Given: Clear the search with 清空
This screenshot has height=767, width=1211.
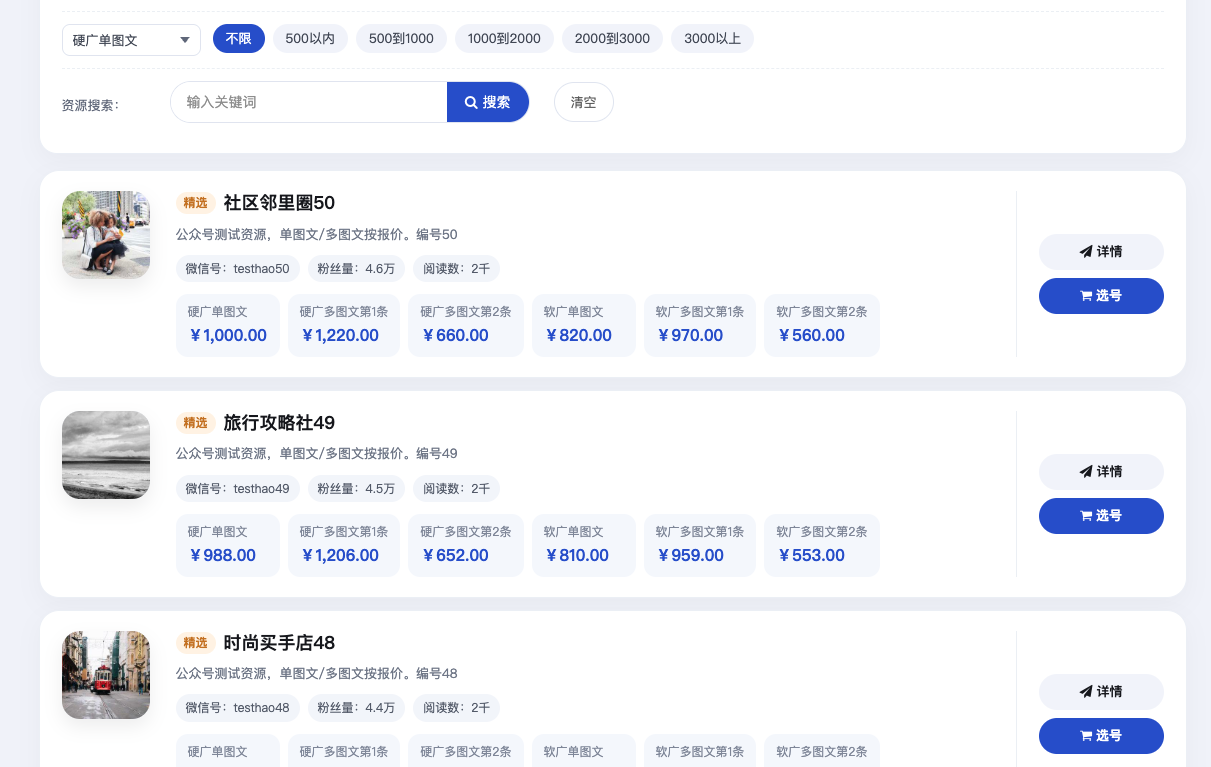Looking at the screenshot, I should point(584,102).
